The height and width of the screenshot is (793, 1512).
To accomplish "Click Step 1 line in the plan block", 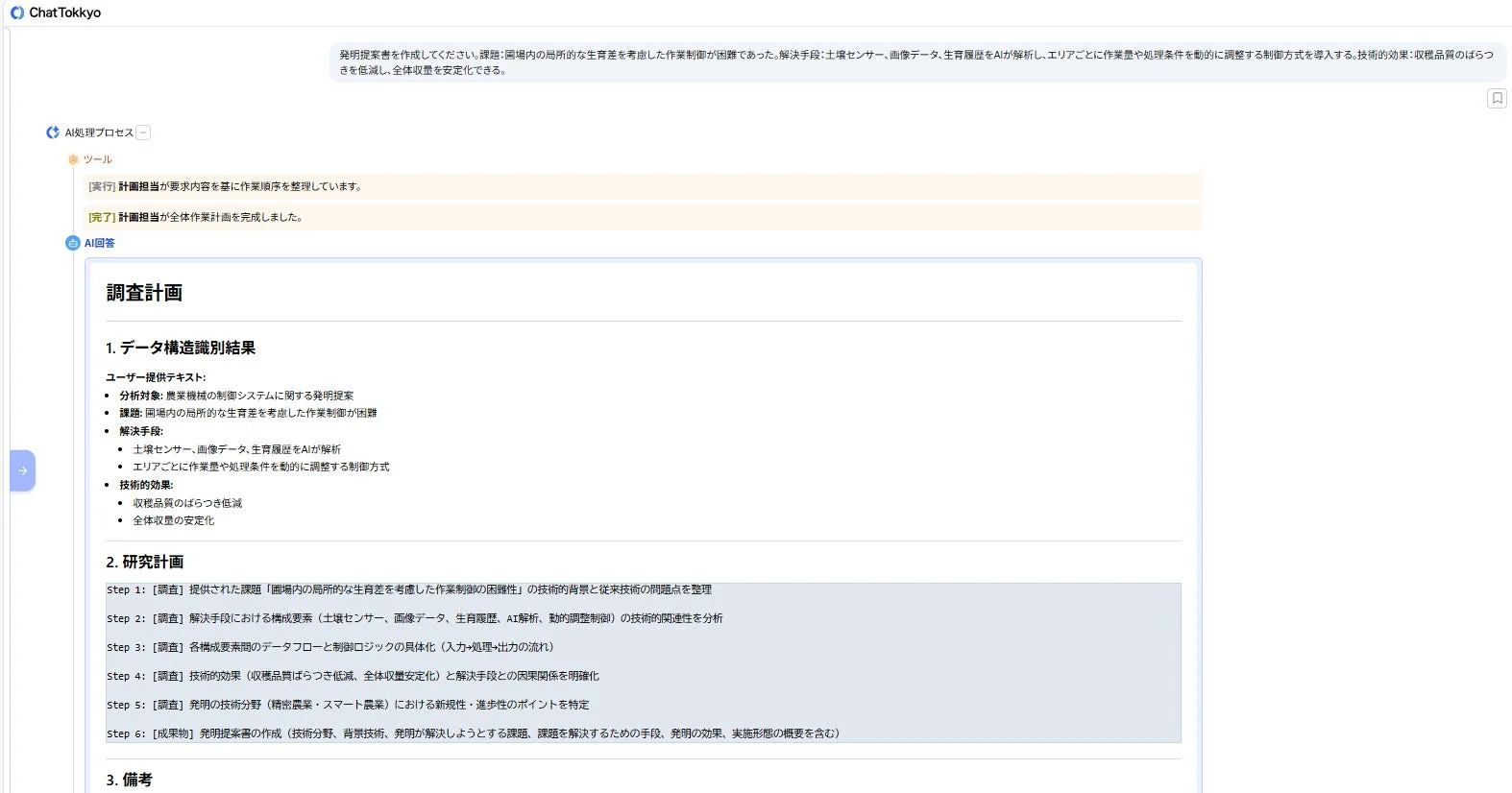I will click(x=409, y=589).
